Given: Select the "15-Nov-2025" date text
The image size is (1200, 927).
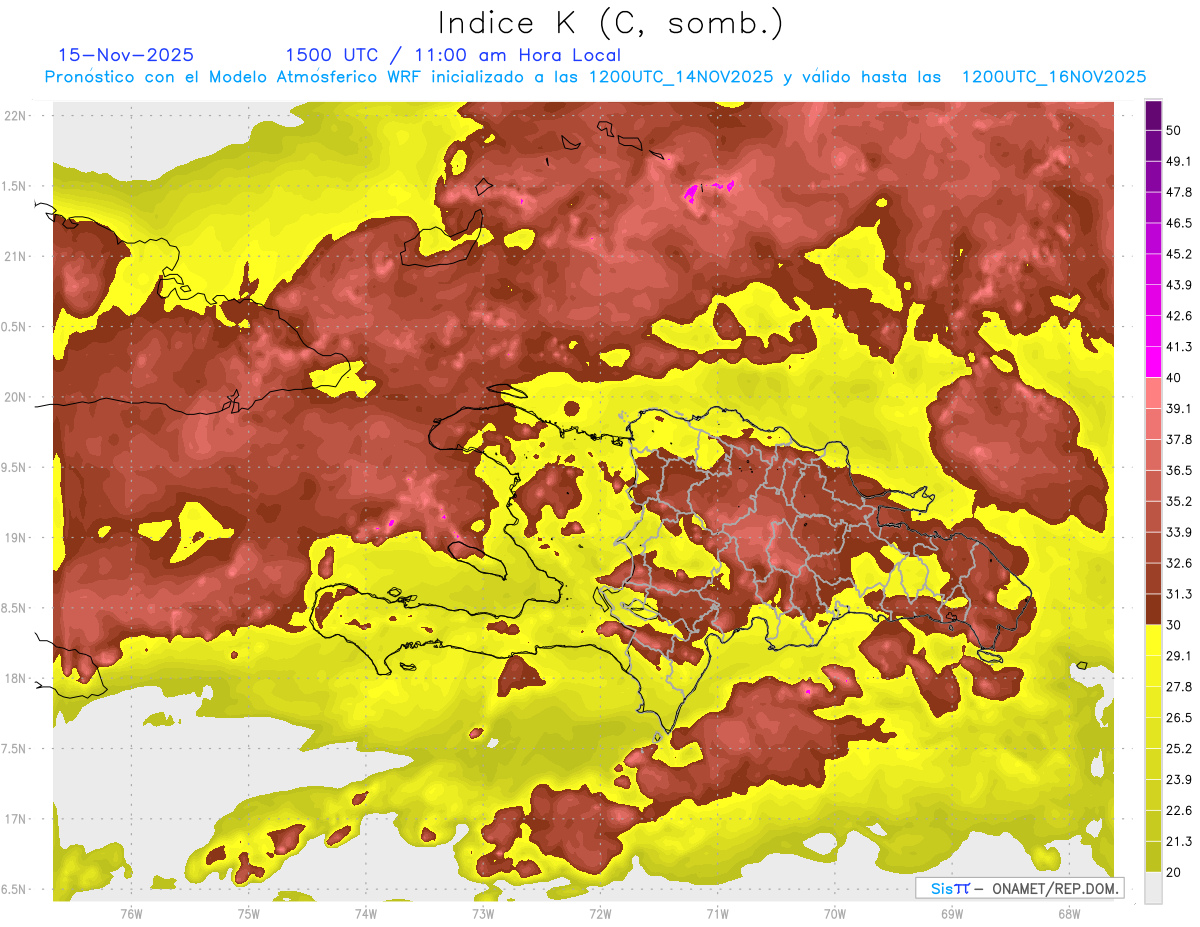Looking at the screenshot, I should 127,55.
